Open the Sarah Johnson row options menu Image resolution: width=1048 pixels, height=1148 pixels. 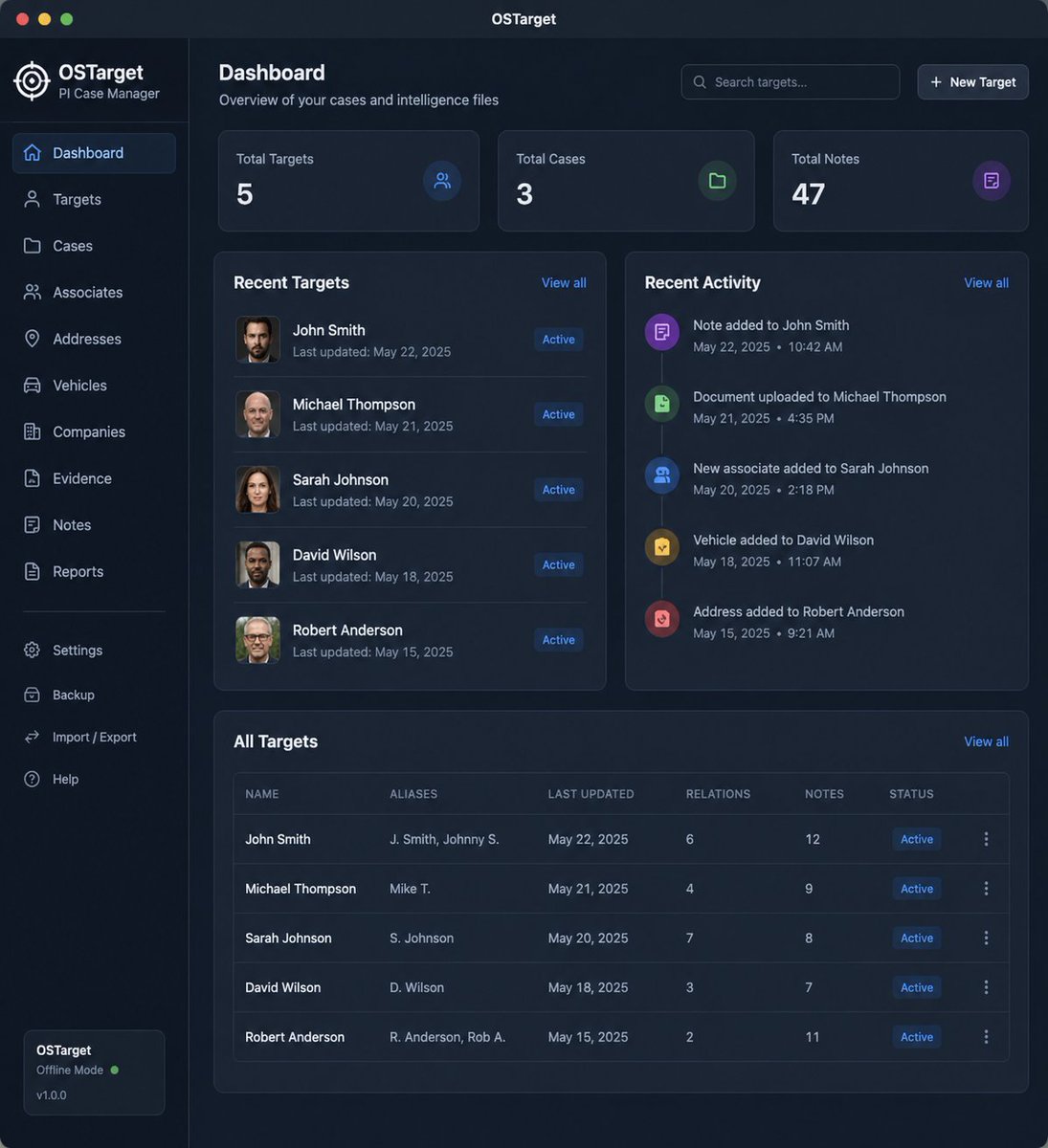click(986, 938)
